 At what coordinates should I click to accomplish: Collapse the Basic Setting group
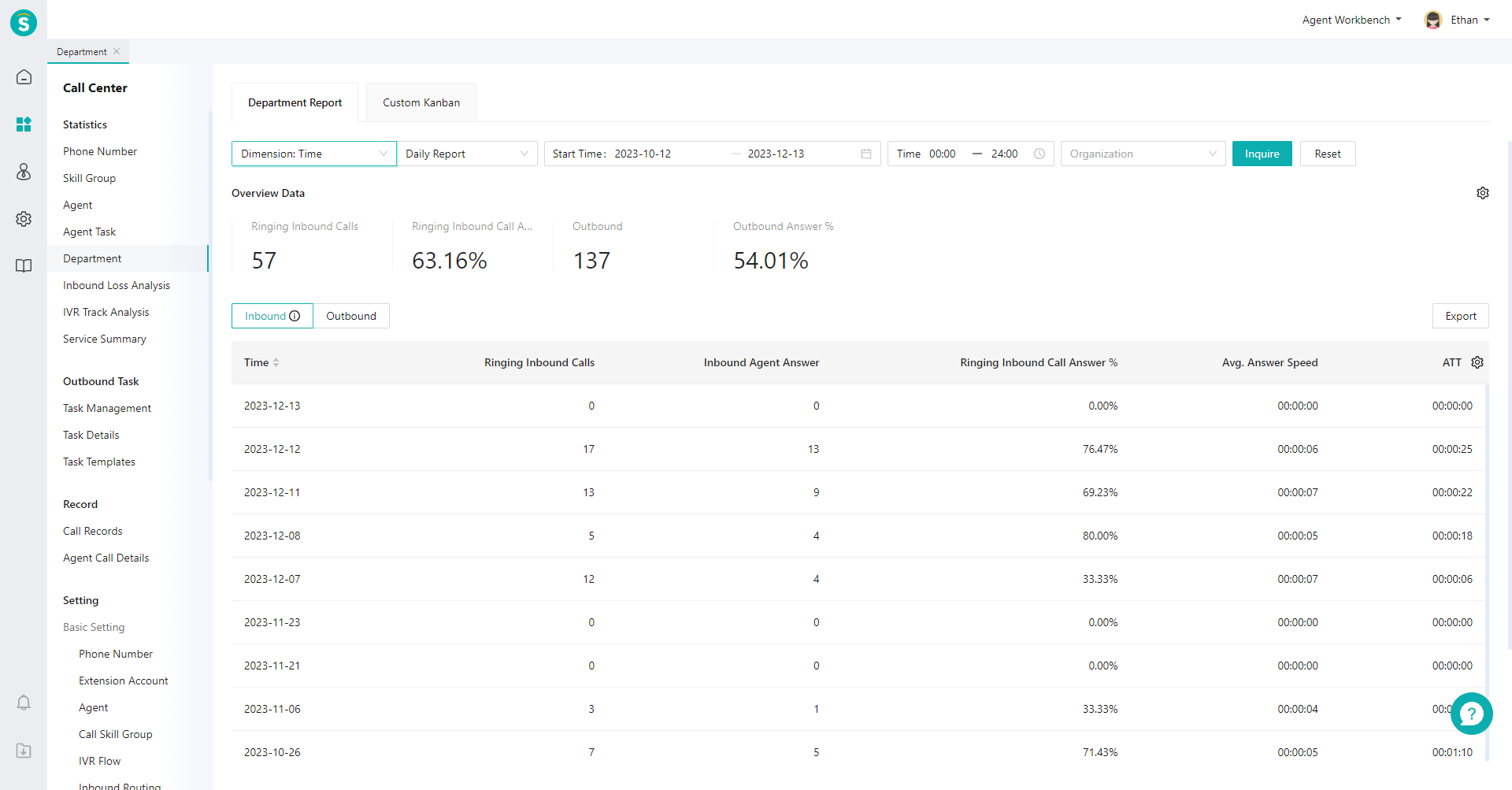[94, 627]
